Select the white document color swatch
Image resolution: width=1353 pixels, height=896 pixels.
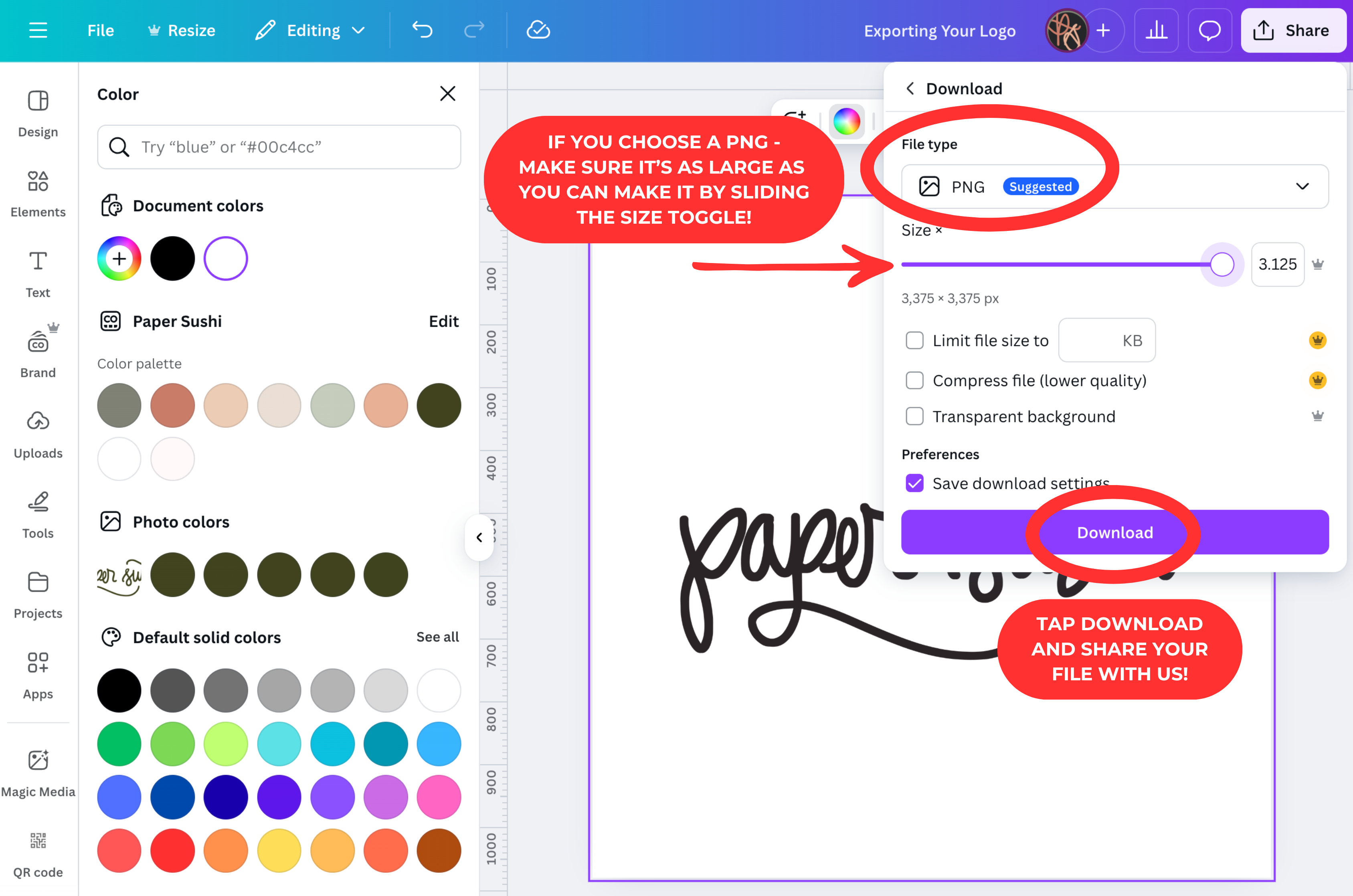tap(226, 258)
